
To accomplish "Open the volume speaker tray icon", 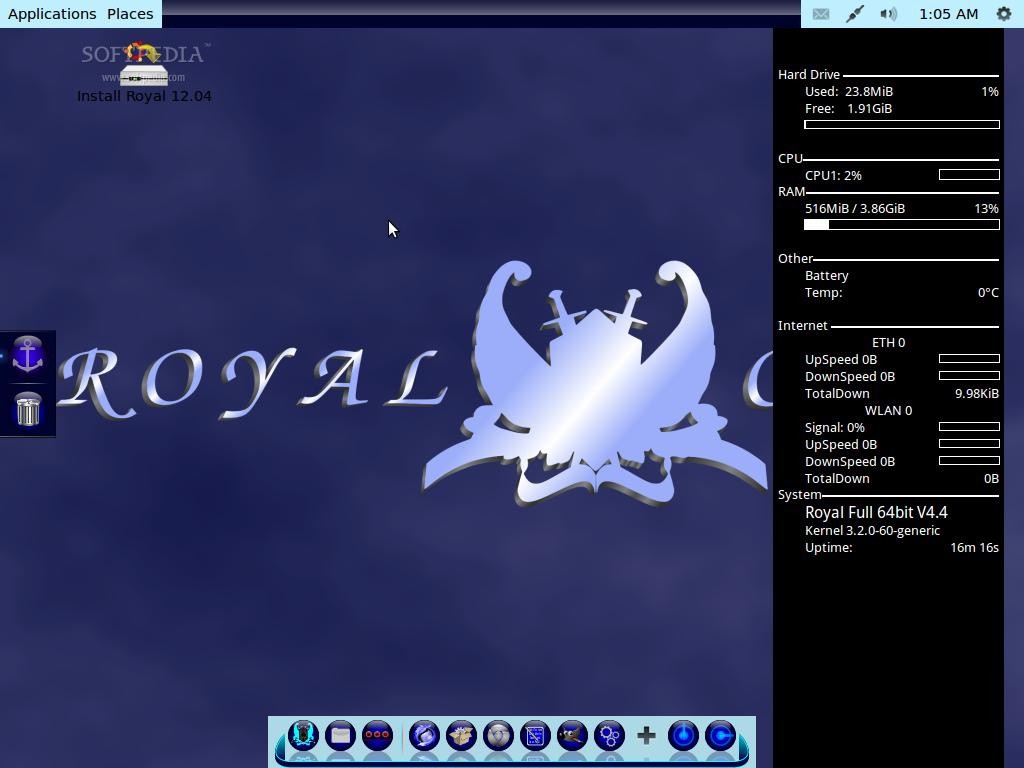I will pos(888,14).
